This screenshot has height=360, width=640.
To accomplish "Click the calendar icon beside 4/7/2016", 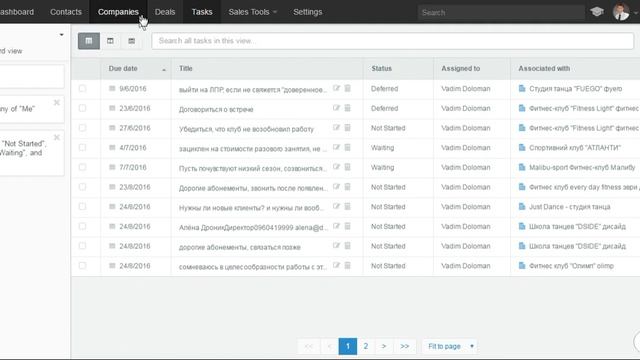I will pos(112,147).
